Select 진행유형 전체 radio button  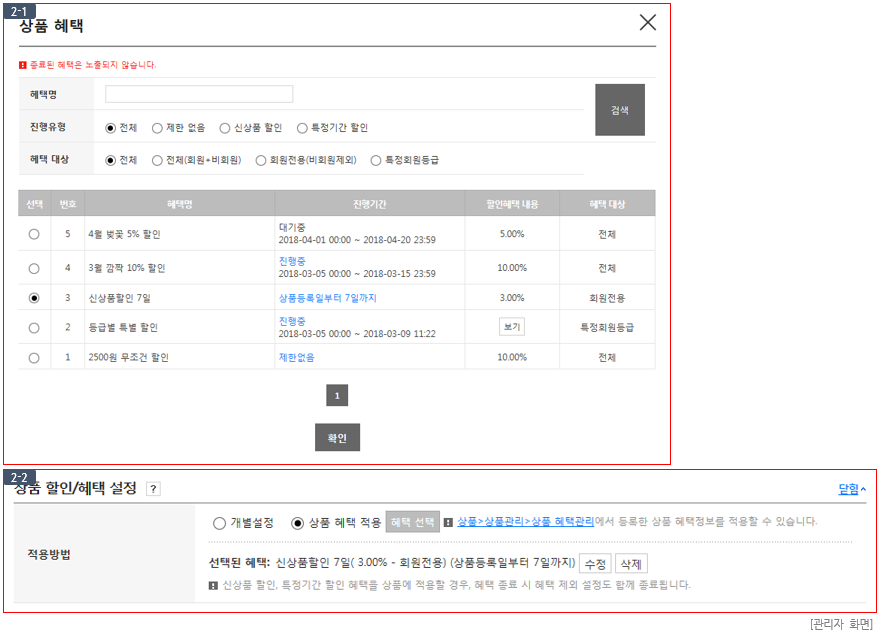tap(111, 128)
